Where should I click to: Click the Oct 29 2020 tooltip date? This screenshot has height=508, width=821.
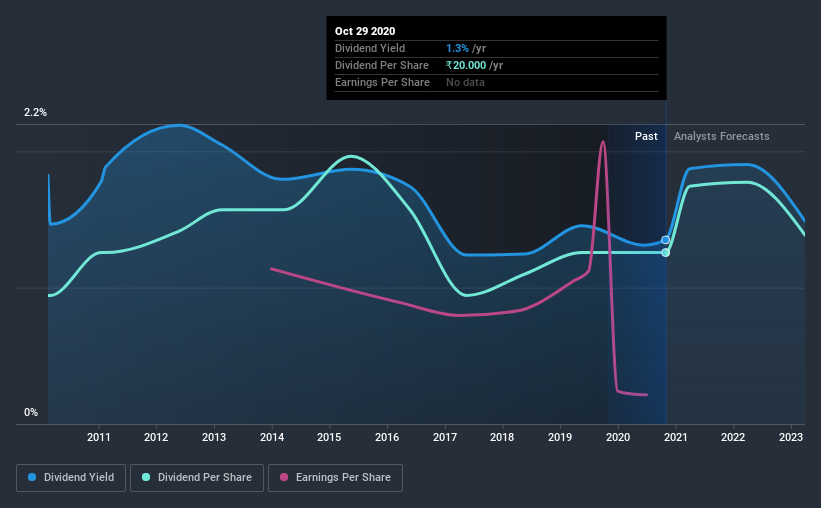365,31
